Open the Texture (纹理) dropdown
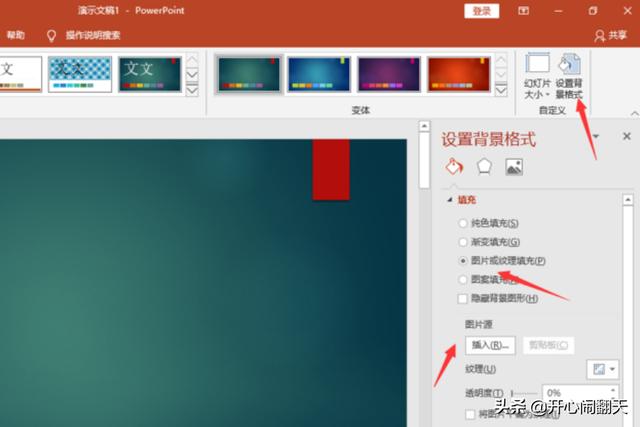This screenshot has height=427, width=640. point(603,369)
